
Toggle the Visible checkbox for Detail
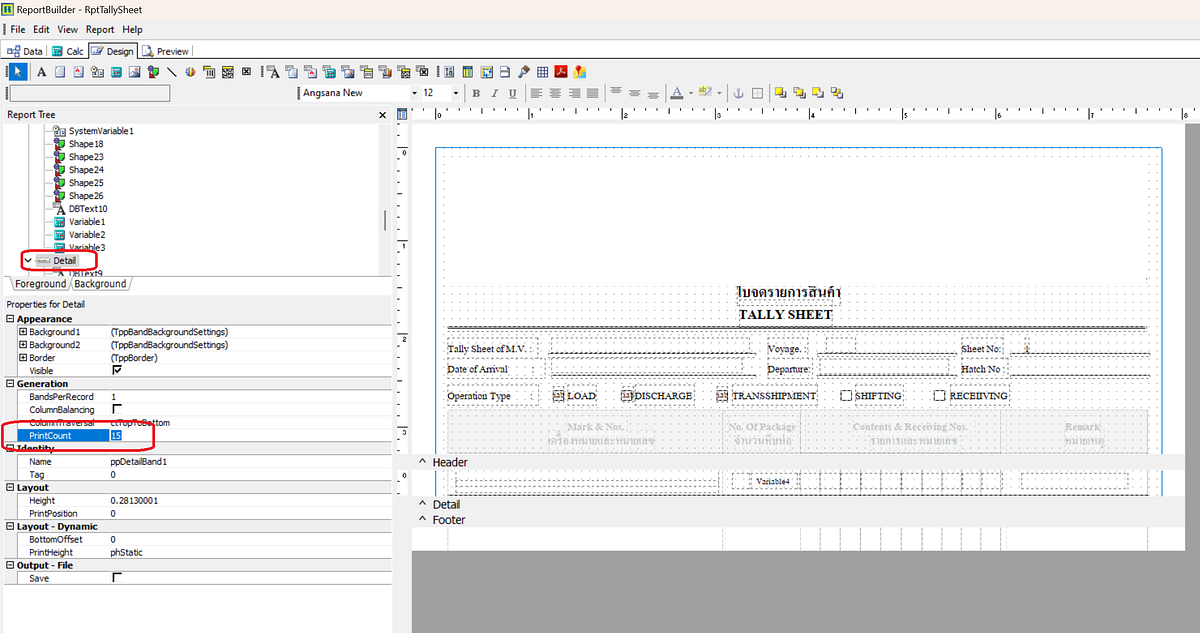[117, 370]
